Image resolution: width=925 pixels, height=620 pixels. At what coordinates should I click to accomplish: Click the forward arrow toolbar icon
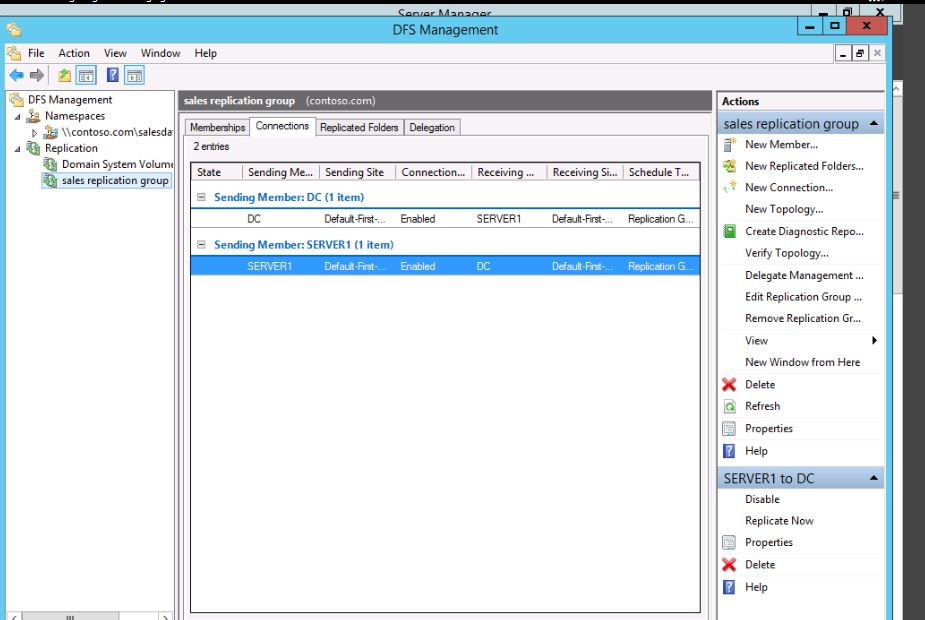pyautogui.click(x=37, y=76)
